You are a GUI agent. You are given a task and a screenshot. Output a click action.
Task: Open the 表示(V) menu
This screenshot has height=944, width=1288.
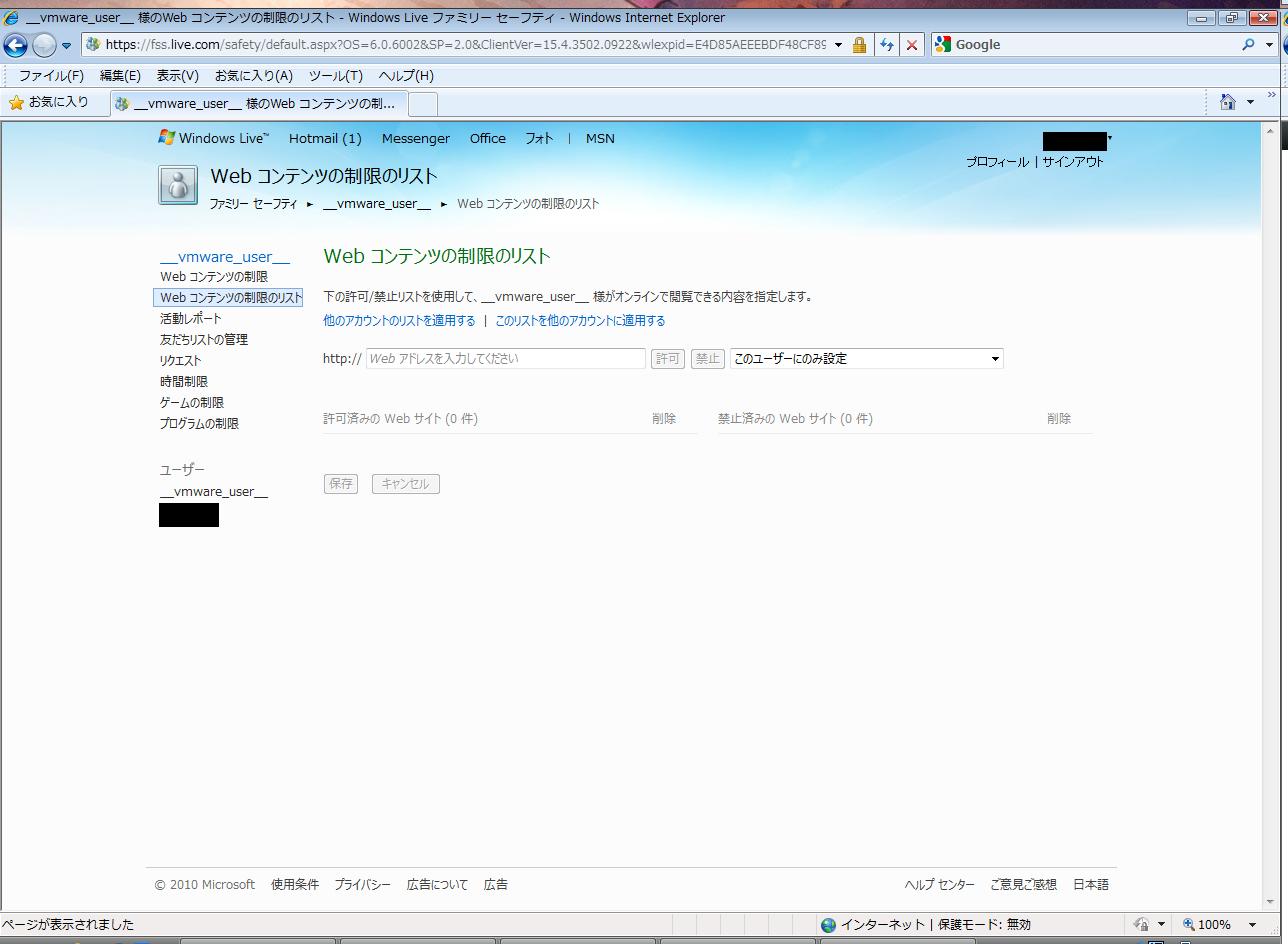[178, 76]
